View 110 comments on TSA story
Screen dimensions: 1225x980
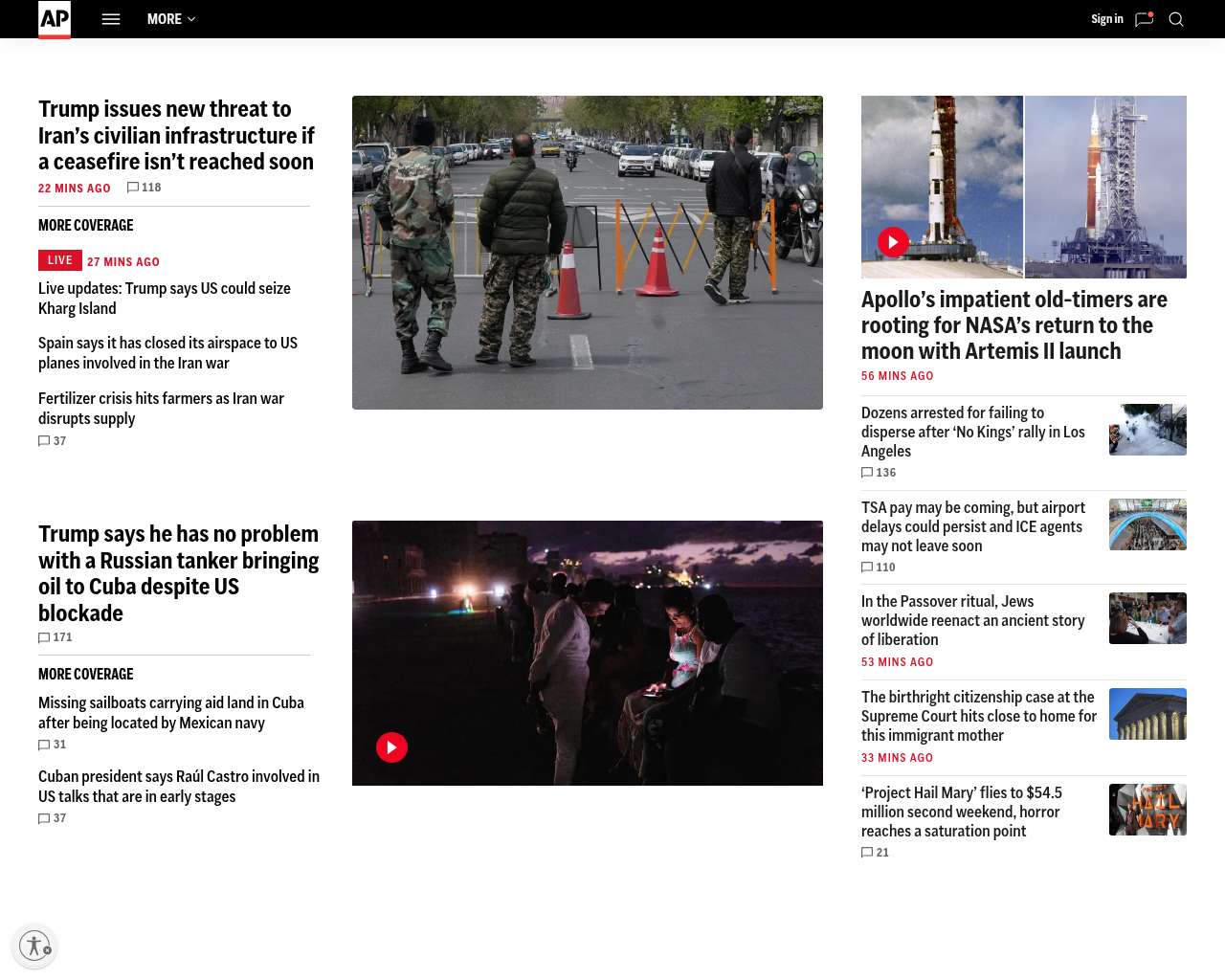[x=880, y=568]
